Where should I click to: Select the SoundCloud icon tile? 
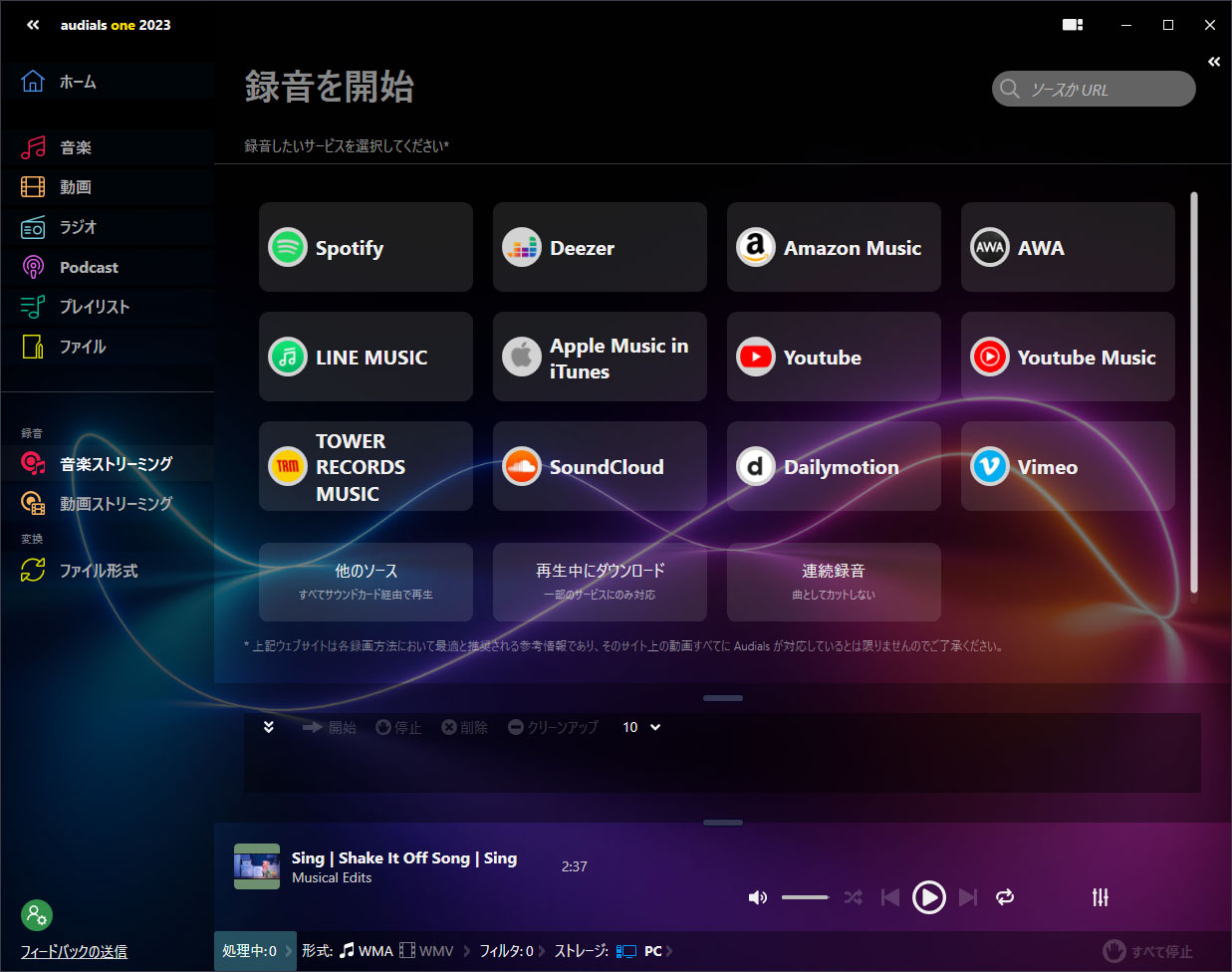click(521, 467)
